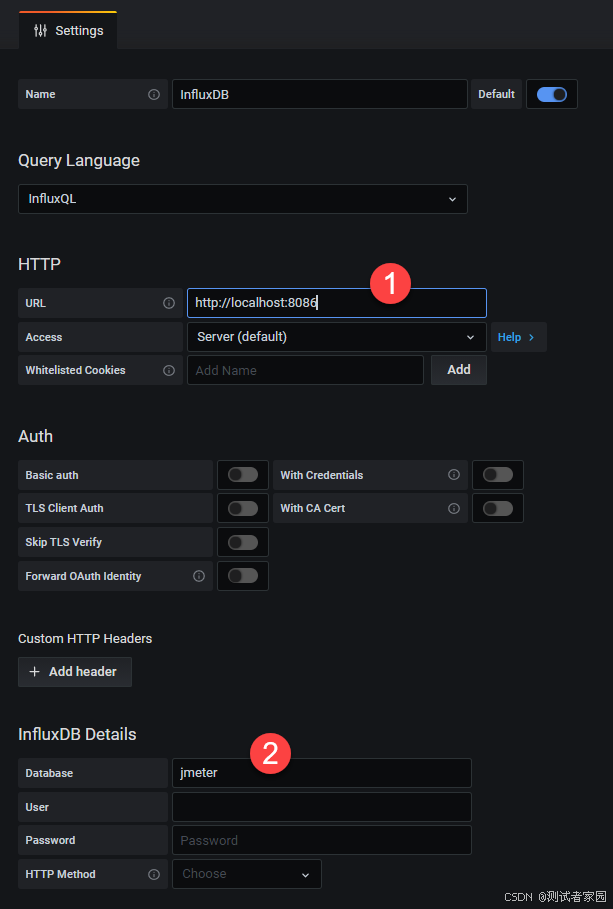Screen dimensions: 613x909
Task: Open the Settings tab
Action: 68,31
